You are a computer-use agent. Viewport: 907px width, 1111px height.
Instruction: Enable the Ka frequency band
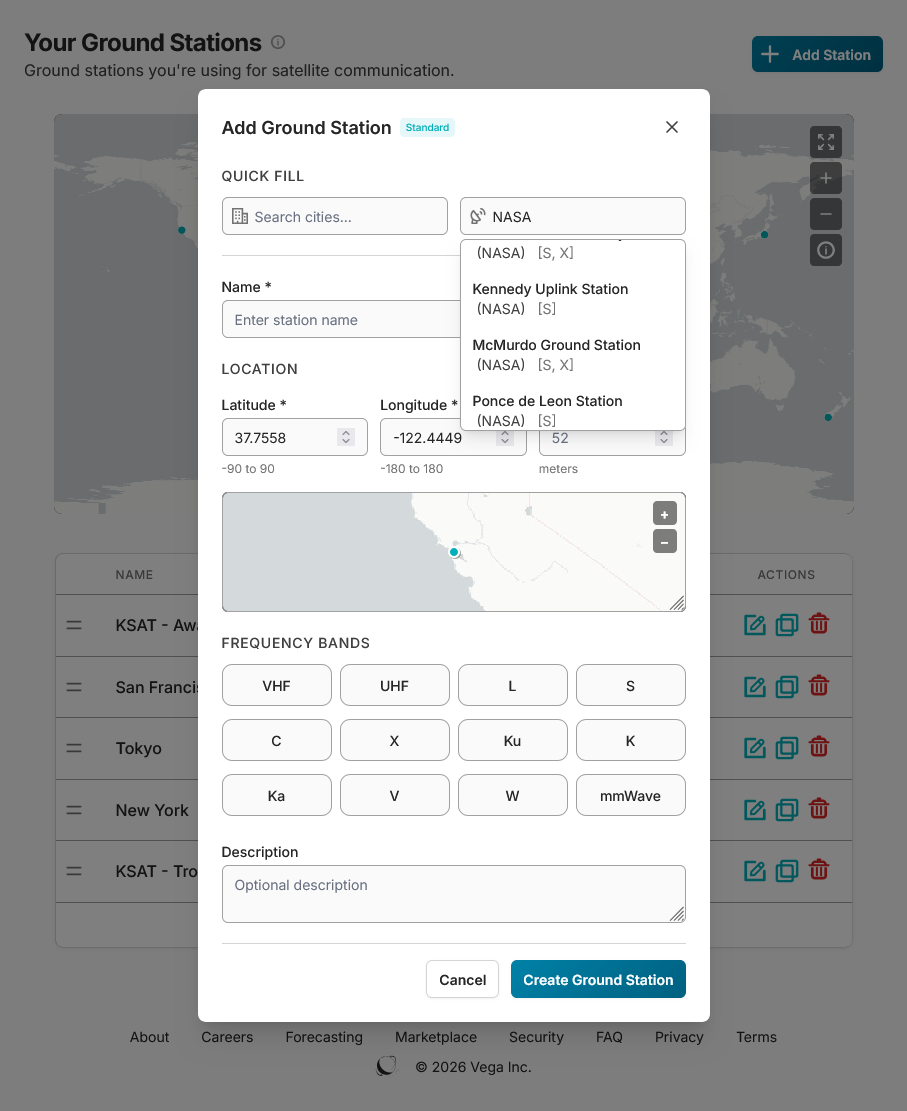tap(276, 795)
